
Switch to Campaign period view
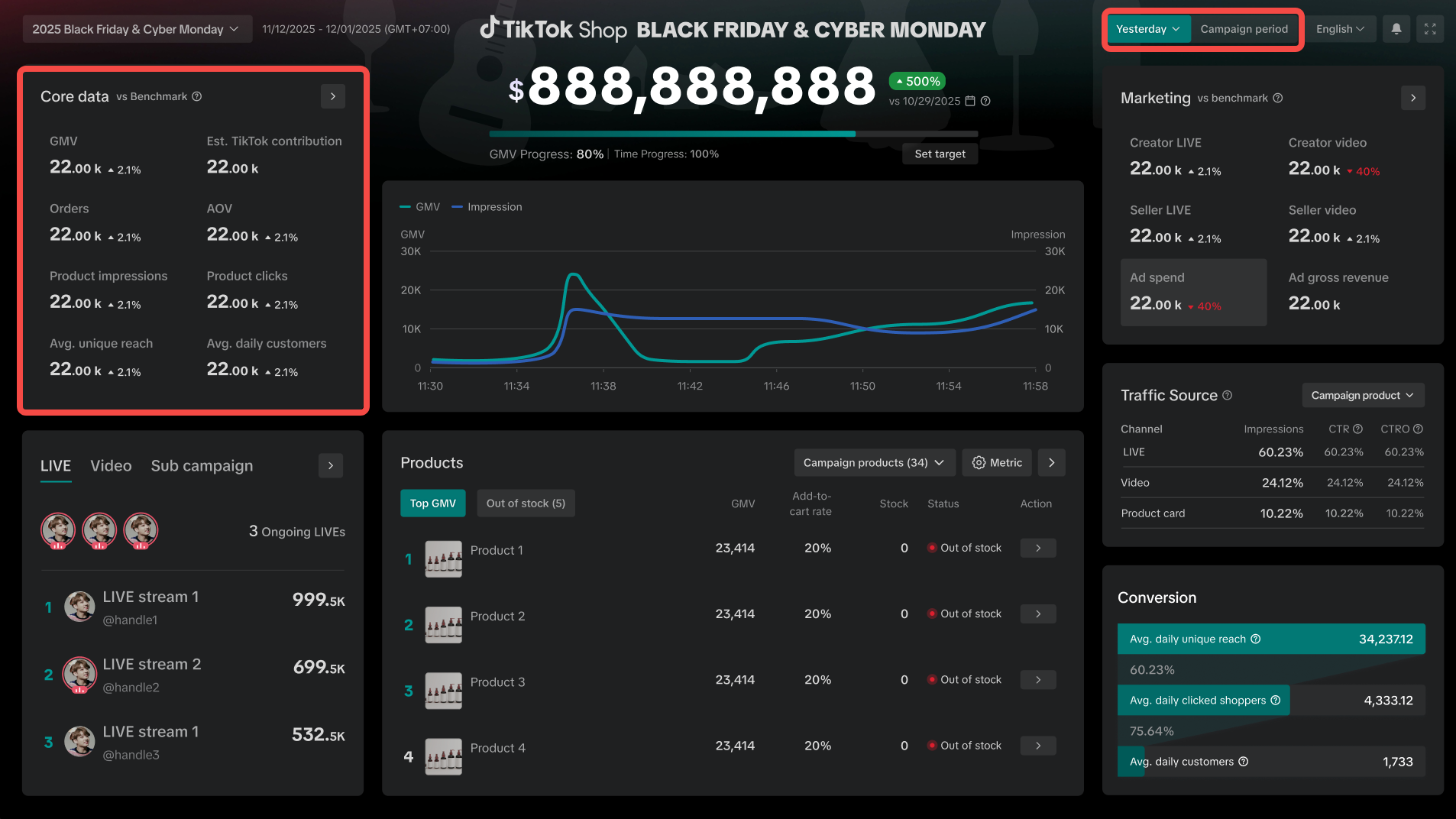1244,29
